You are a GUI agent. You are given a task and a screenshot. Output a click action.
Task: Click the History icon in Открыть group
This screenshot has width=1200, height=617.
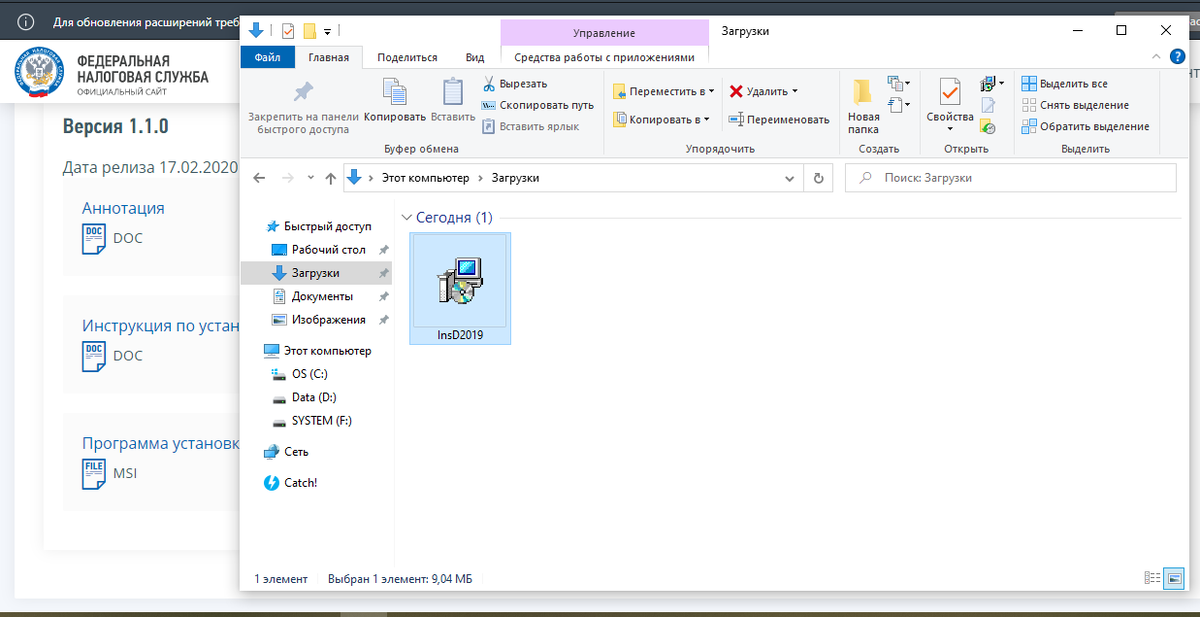[988, 127]
